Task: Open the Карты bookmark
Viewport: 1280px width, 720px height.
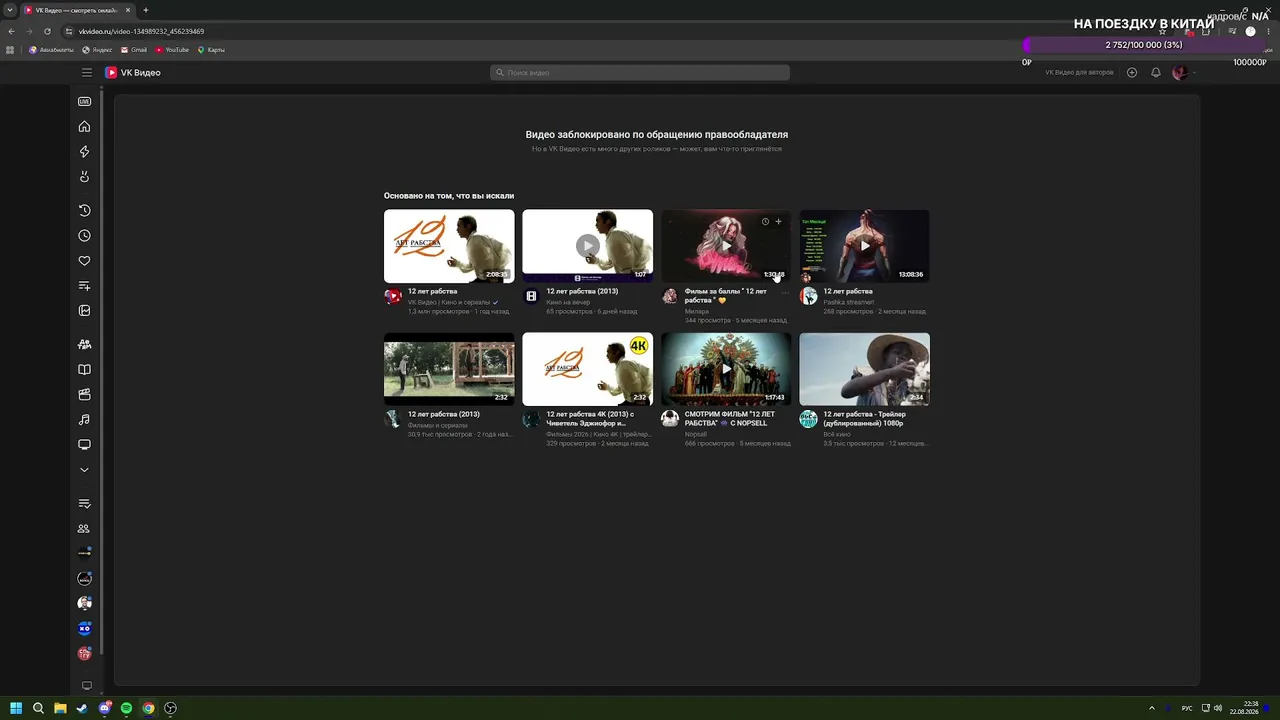Action: coord(211,50)
